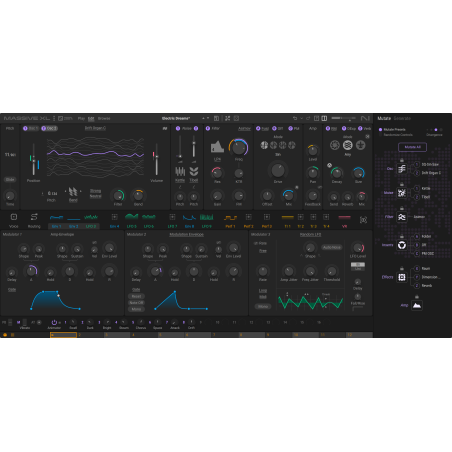Open the Strong Neutral wavetable filter menu
This screenshot has width=452, height=452.
click(95, 193)
